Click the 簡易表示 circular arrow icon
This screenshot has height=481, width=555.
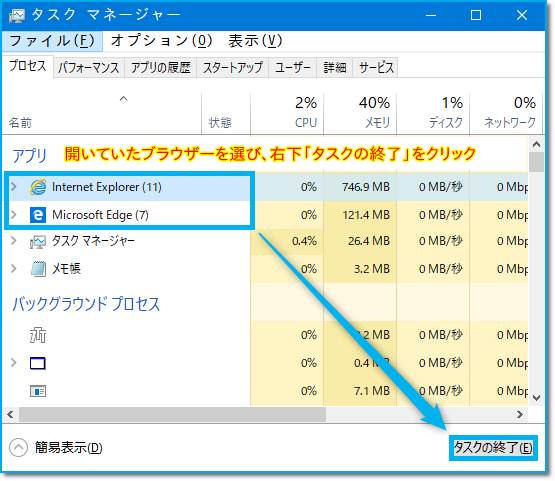(18, 448)
